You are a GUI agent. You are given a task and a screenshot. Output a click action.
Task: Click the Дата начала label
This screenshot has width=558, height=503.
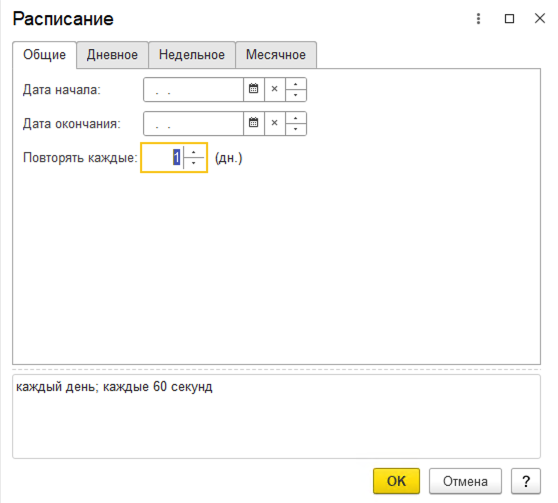click(x=62, y=90)
